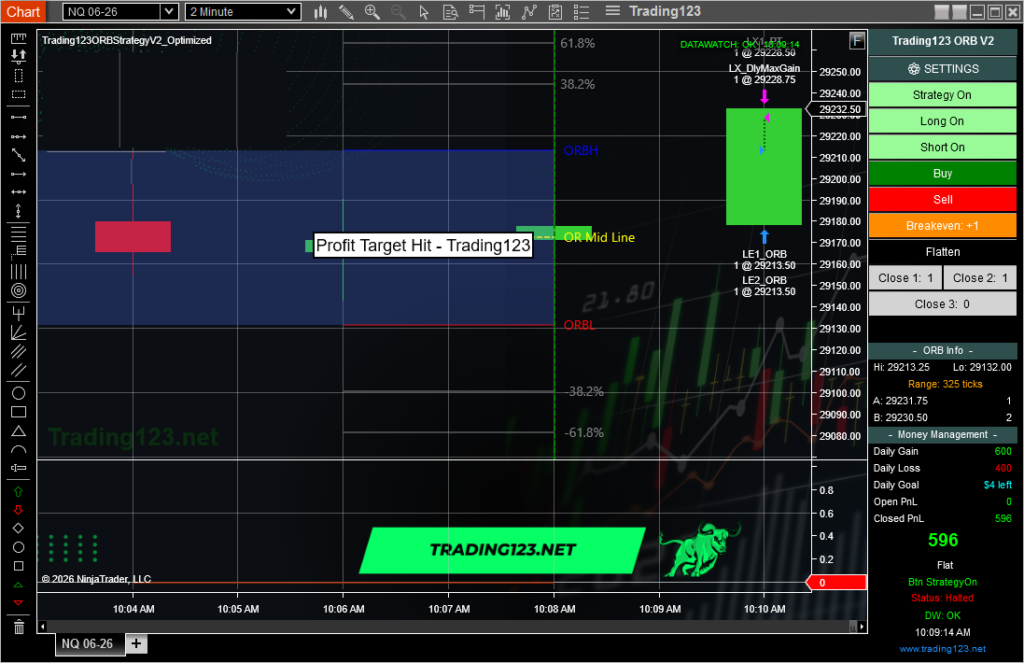Open the chart trader flag icon
This screenshot has width=1024, height=663.
[x=477, y=12]
